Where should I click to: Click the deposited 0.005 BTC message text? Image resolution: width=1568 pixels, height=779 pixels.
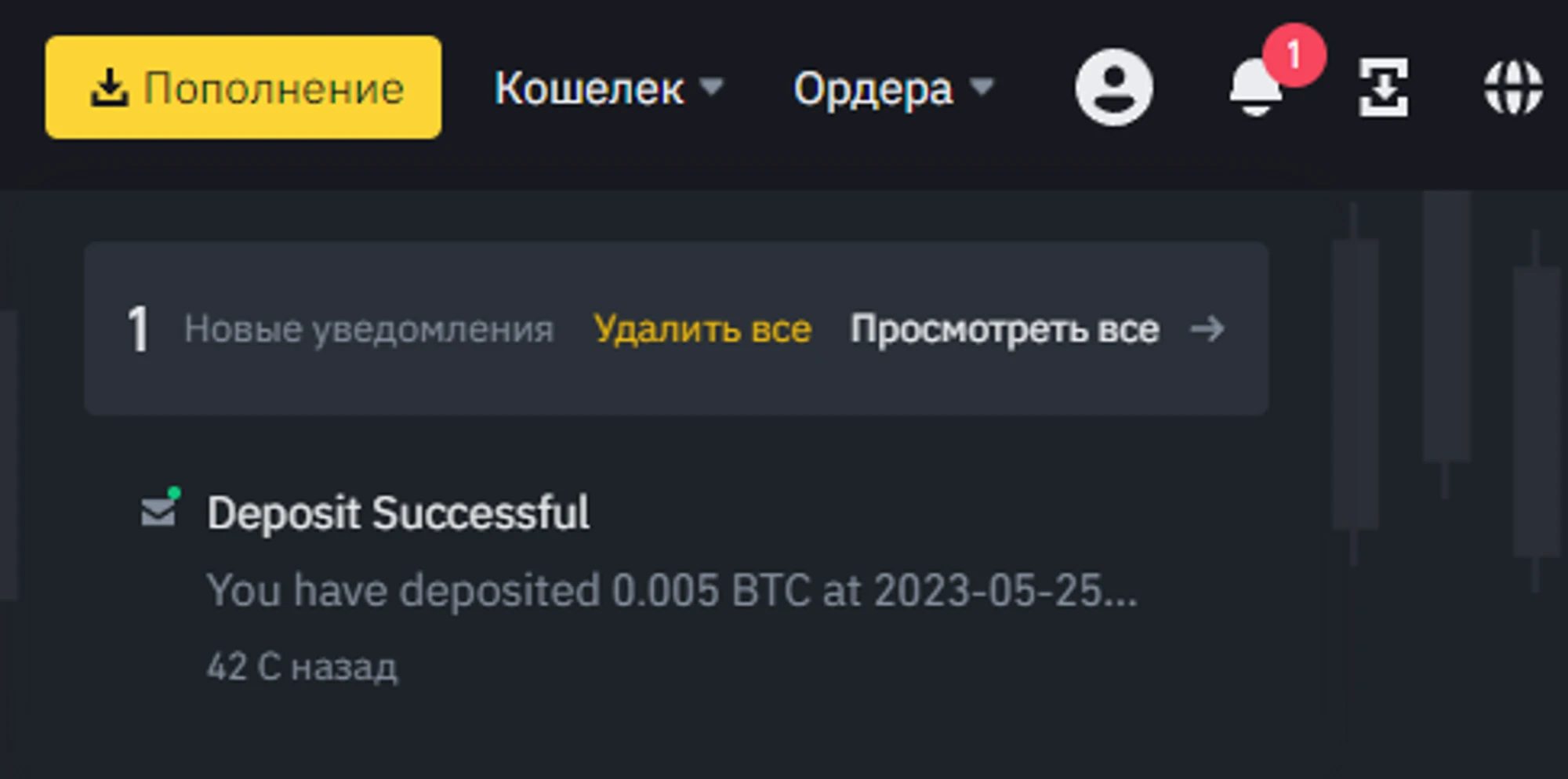pos(671,590)
